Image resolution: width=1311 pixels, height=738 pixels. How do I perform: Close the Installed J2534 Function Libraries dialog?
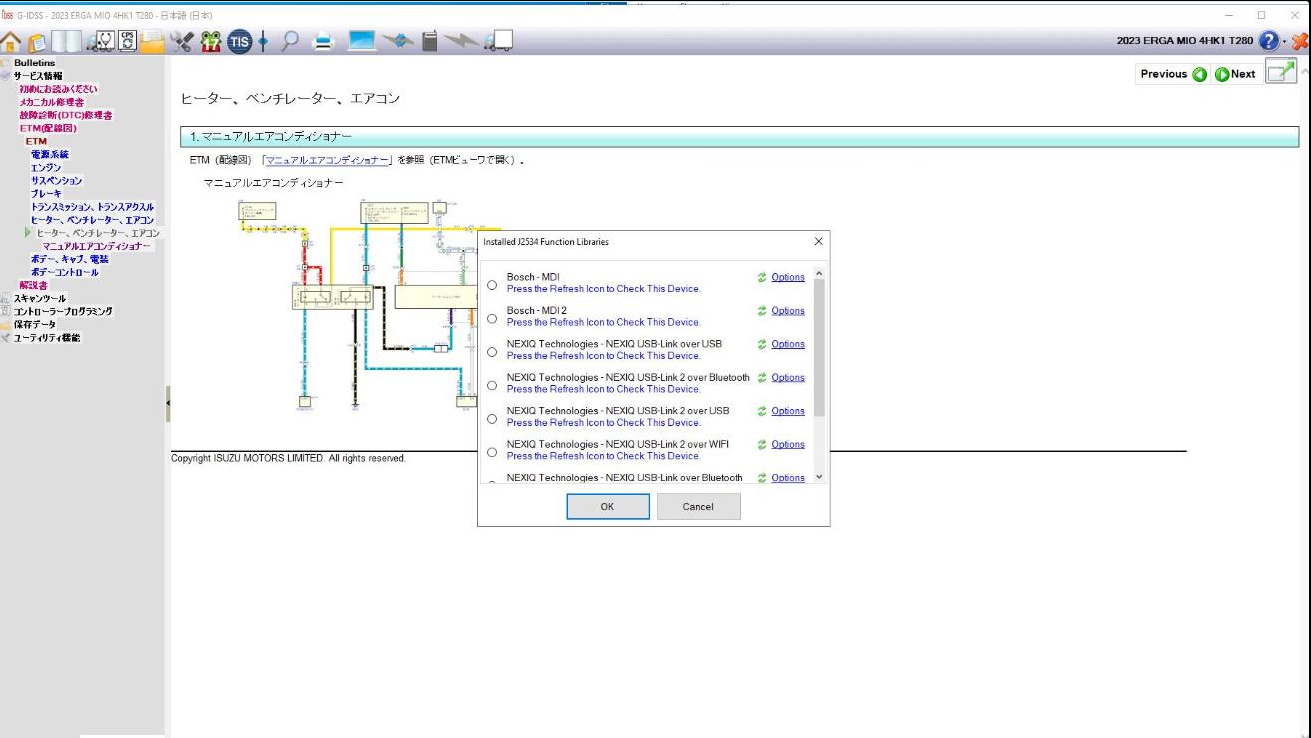point(818,242)
